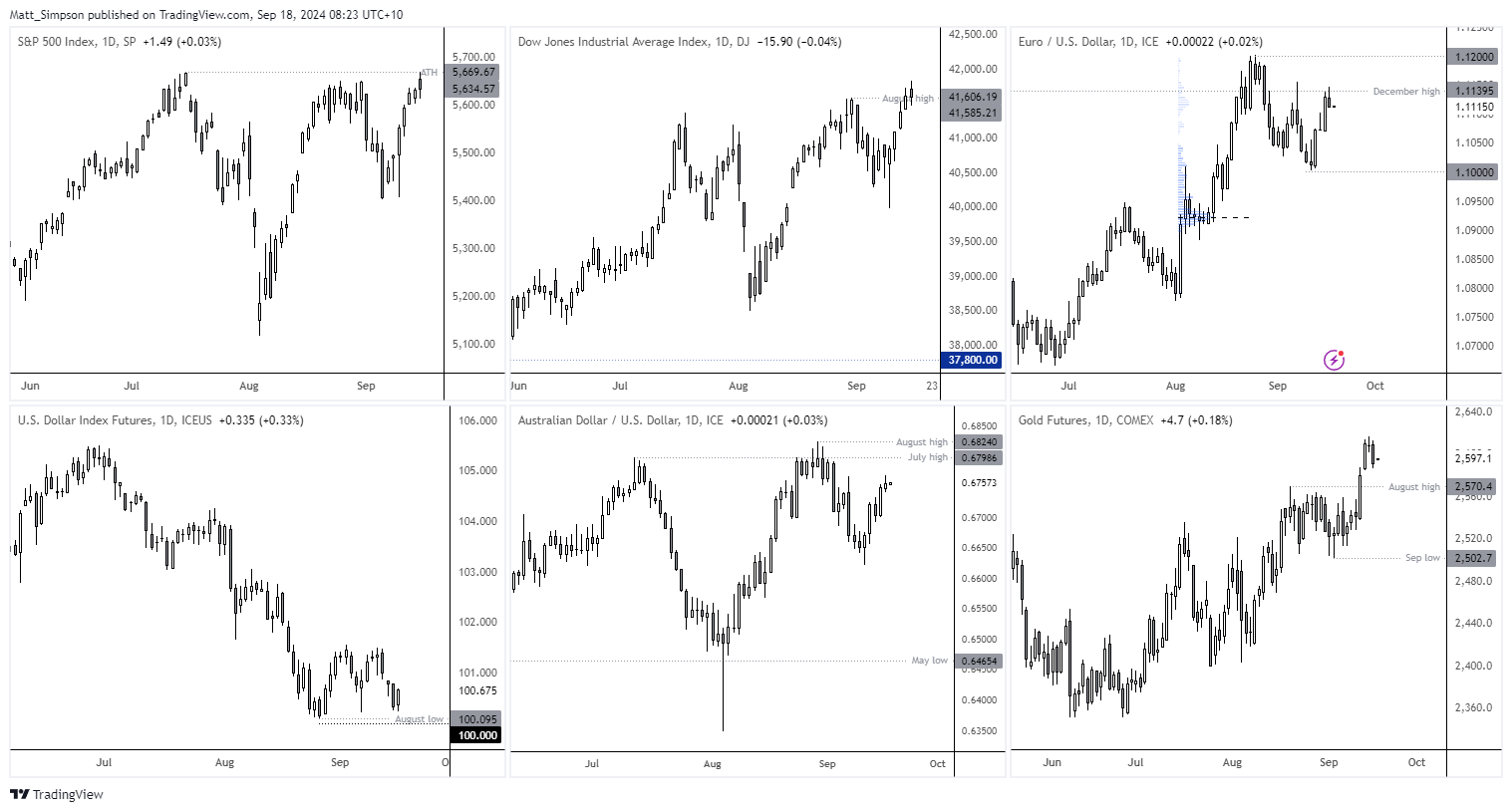Click the 2,640.0 level on Gold price axis
This screenshot has height=812, width=1512.
click(x=1473, y=411)
